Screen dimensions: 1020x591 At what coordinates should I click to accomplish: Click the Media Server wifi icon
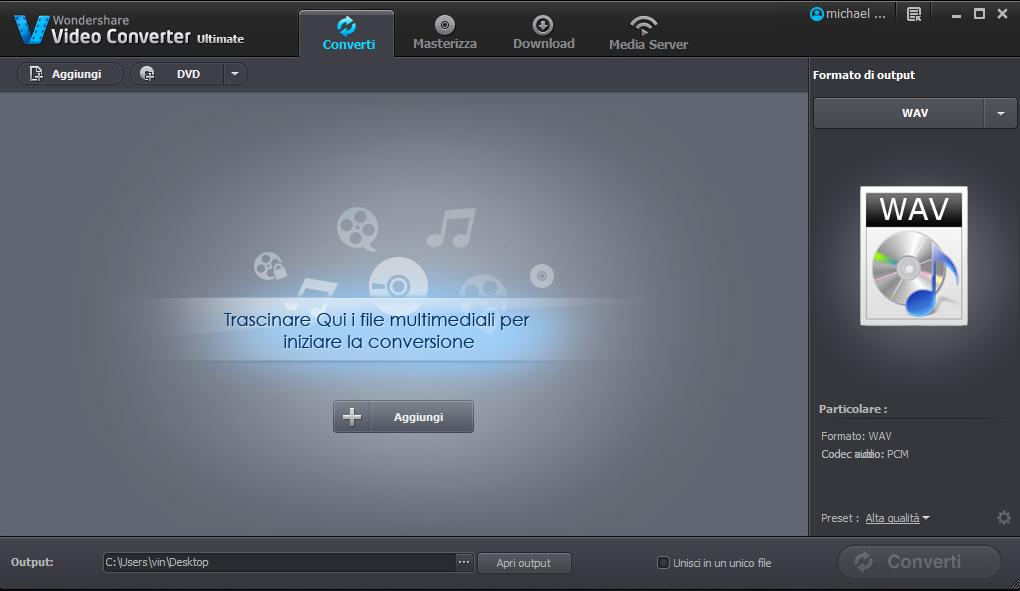click(x=643, y=25)
